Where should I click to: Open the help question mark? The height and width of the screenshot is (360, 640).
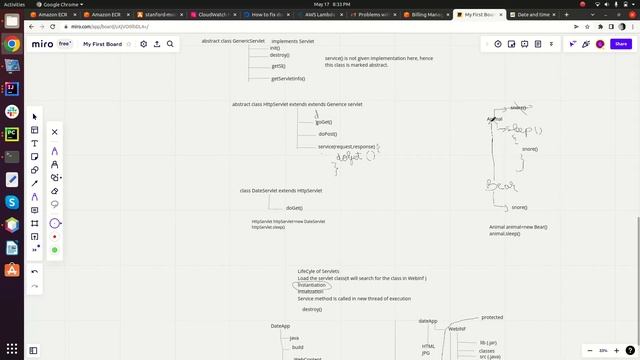coord(630,351)
